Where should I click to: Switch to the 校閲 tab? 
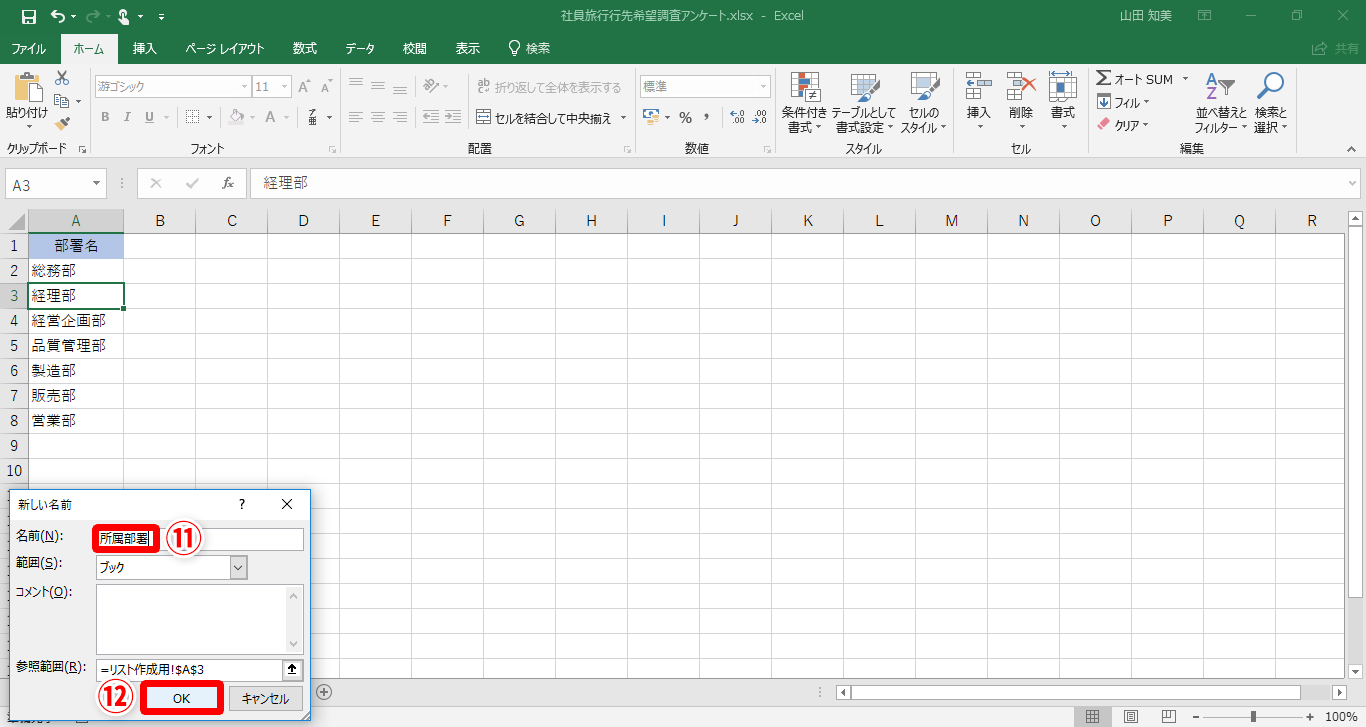(x=414, y=48)
